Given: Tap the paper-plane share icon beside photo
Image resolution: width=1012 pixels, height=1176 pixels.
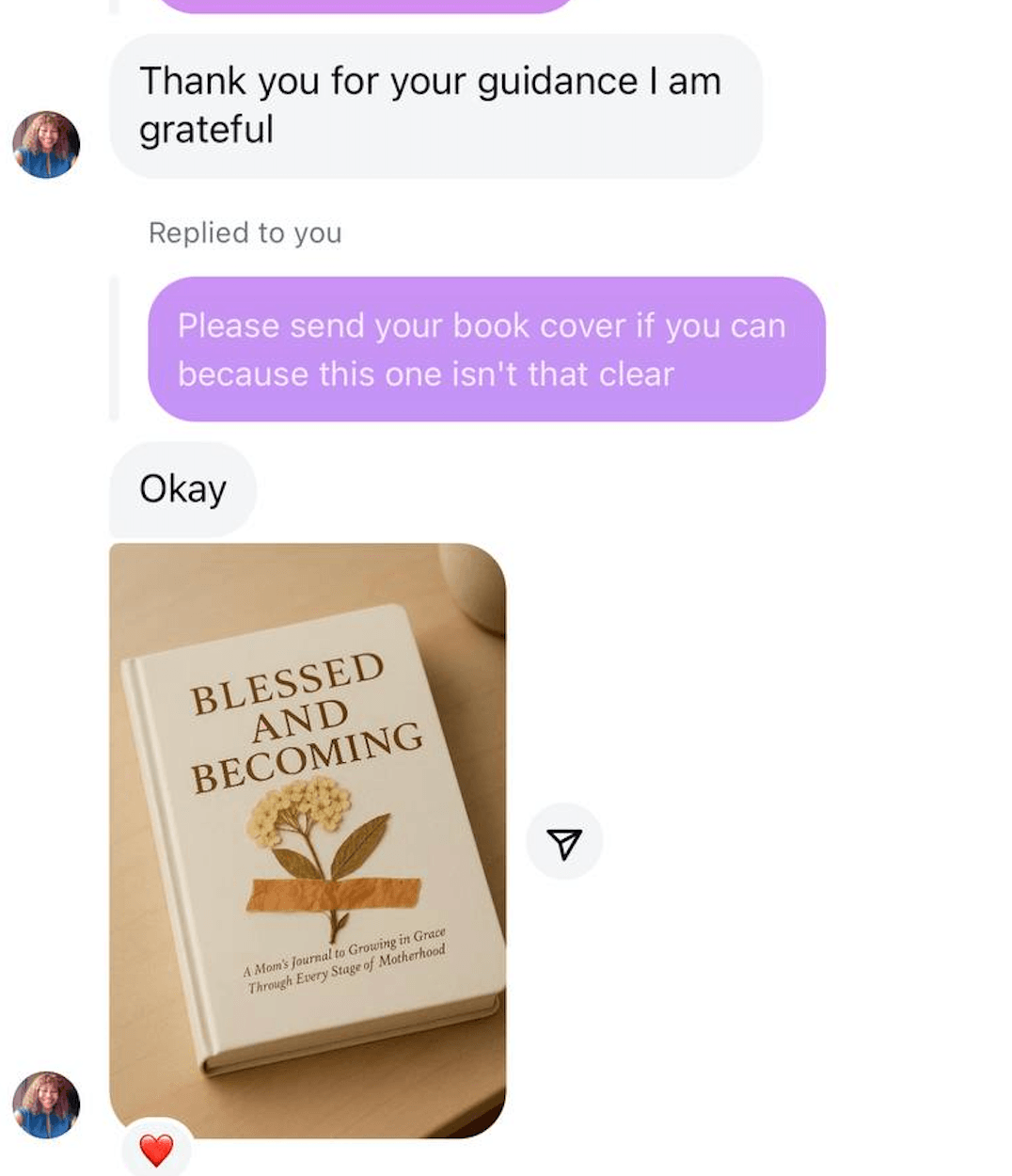Looking at the screenshot, I should pos(564,842).
